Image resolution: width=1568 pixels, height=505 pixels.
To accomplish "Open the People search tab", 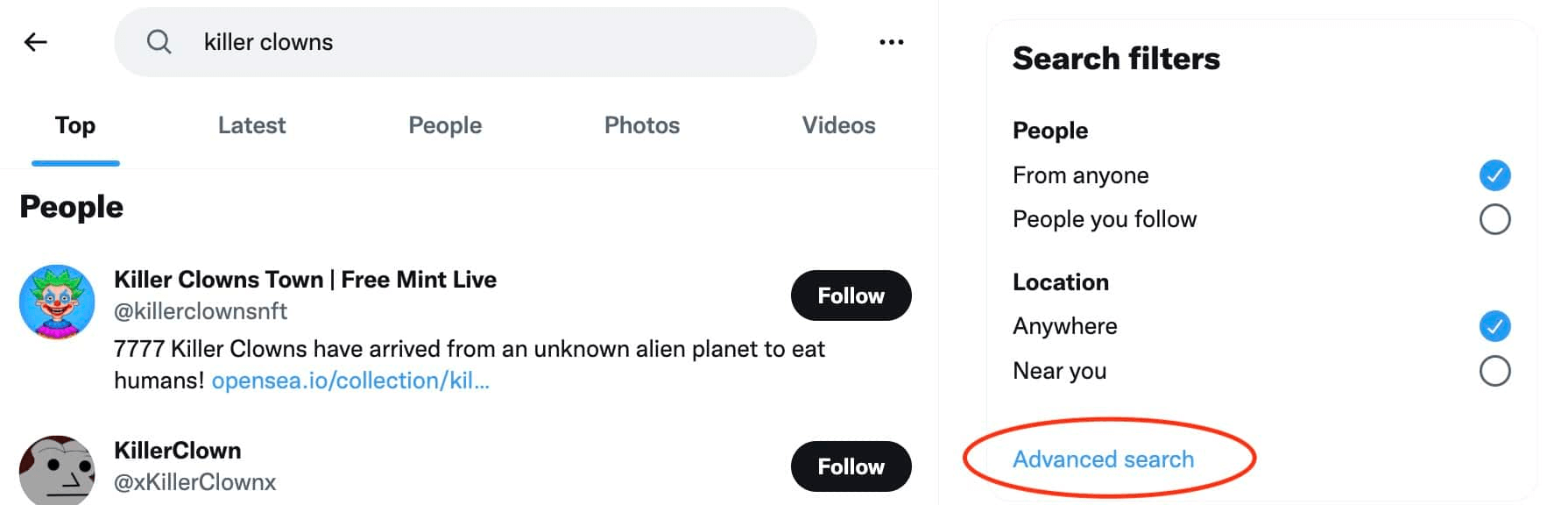I will [x=444, y=125].
